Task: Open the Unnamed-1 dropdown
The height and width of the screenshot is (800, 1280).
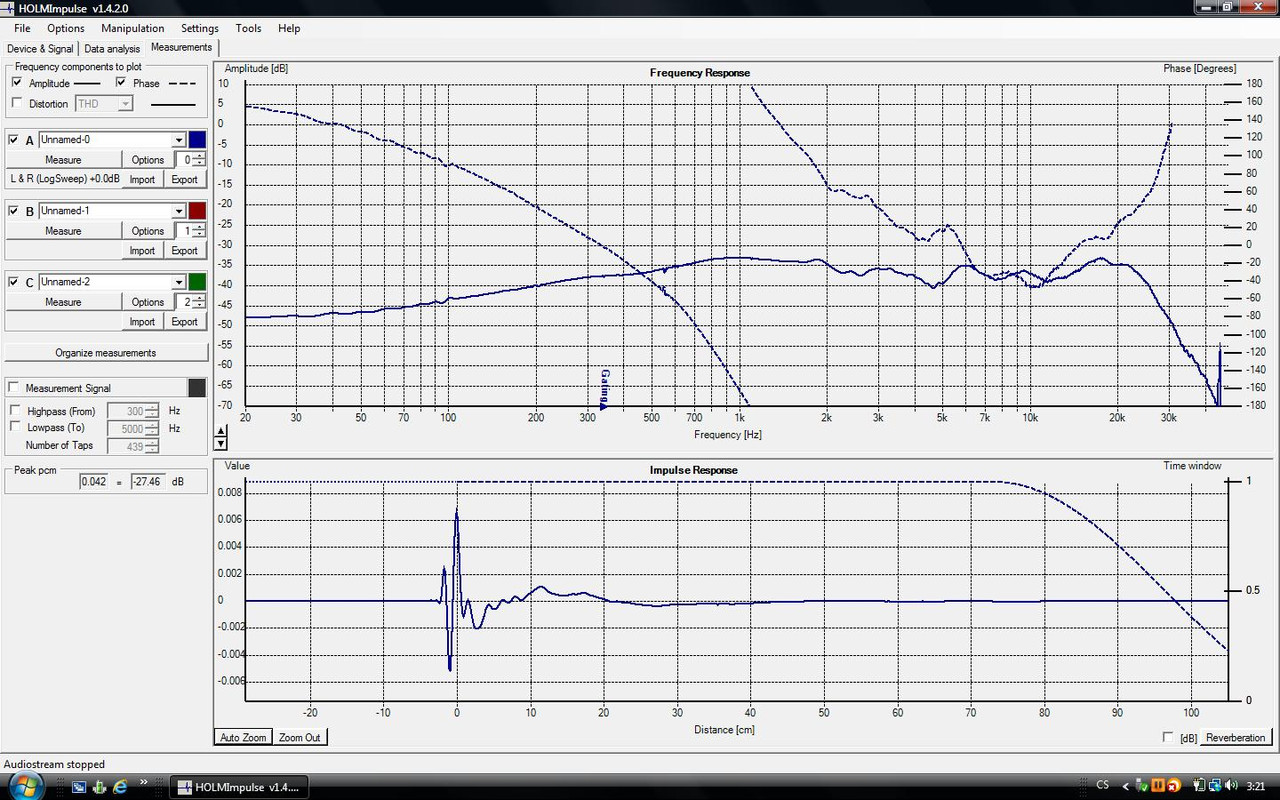Action: tap(179, 211)
